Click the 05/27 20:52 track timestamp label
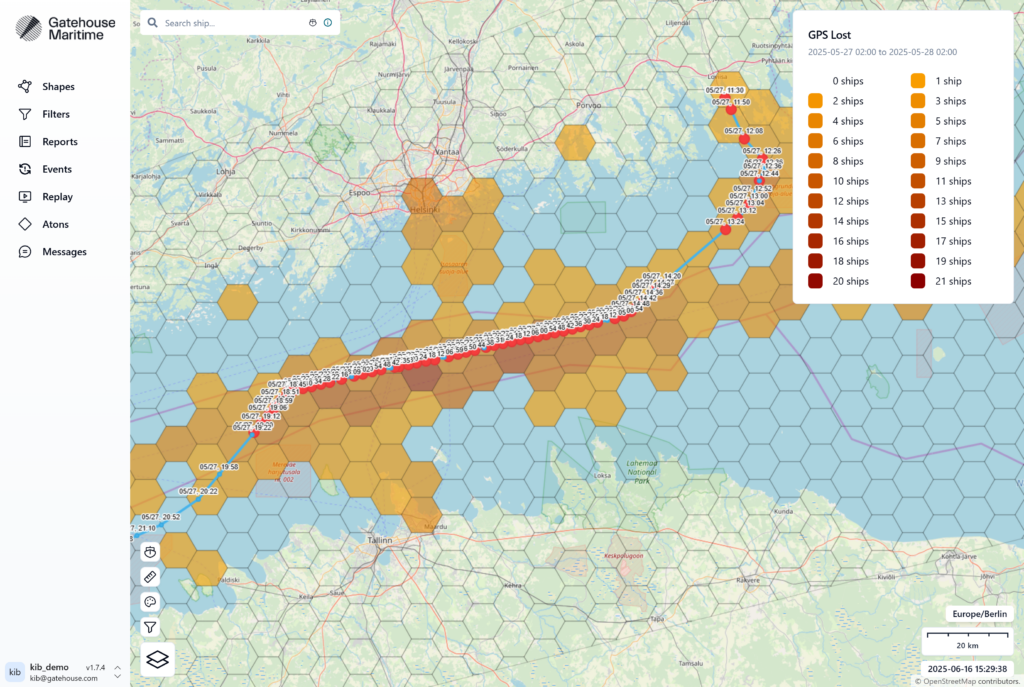The width and height of the screenshot is (1024, 687). coord(161,517)
